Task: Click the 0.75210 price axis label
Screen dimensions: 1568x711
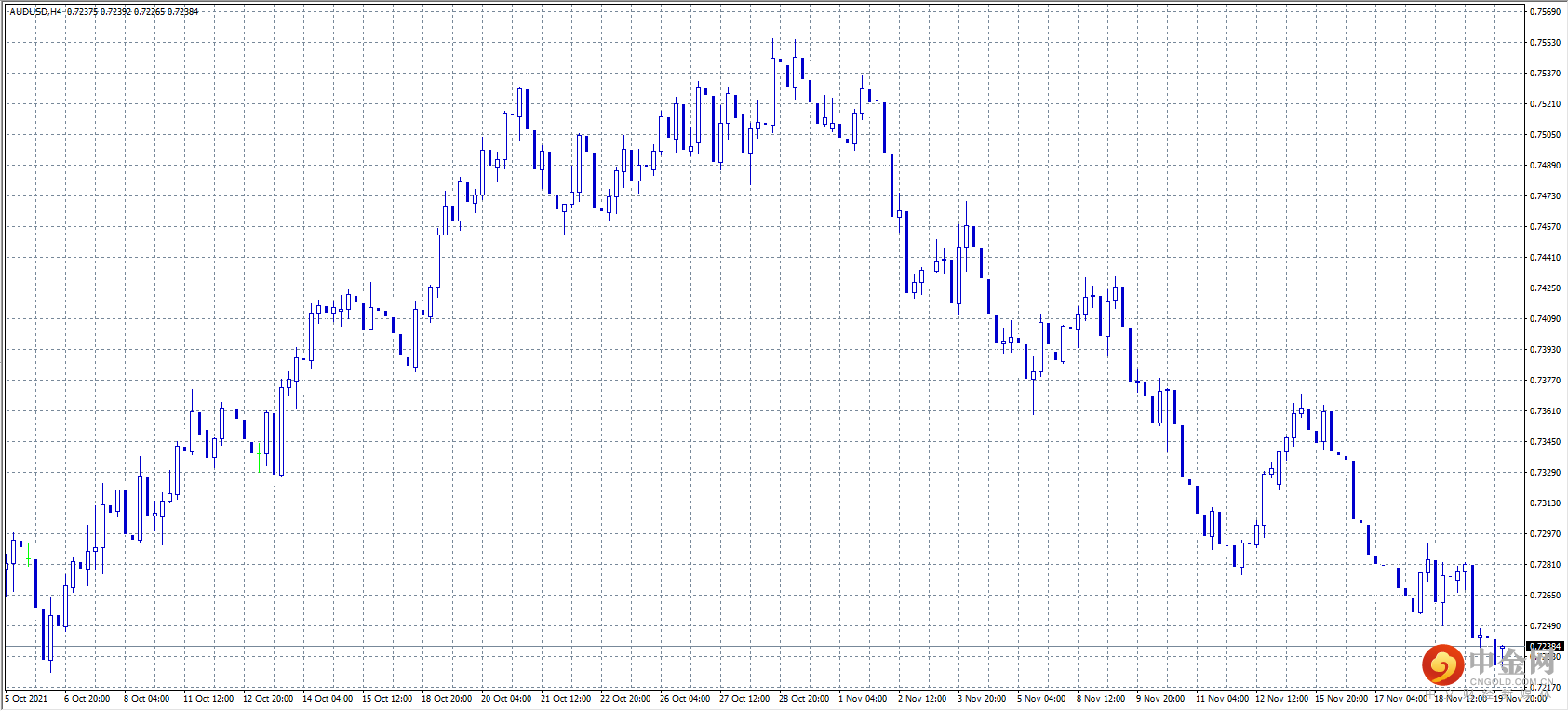Action: (x=1546, y=104)
